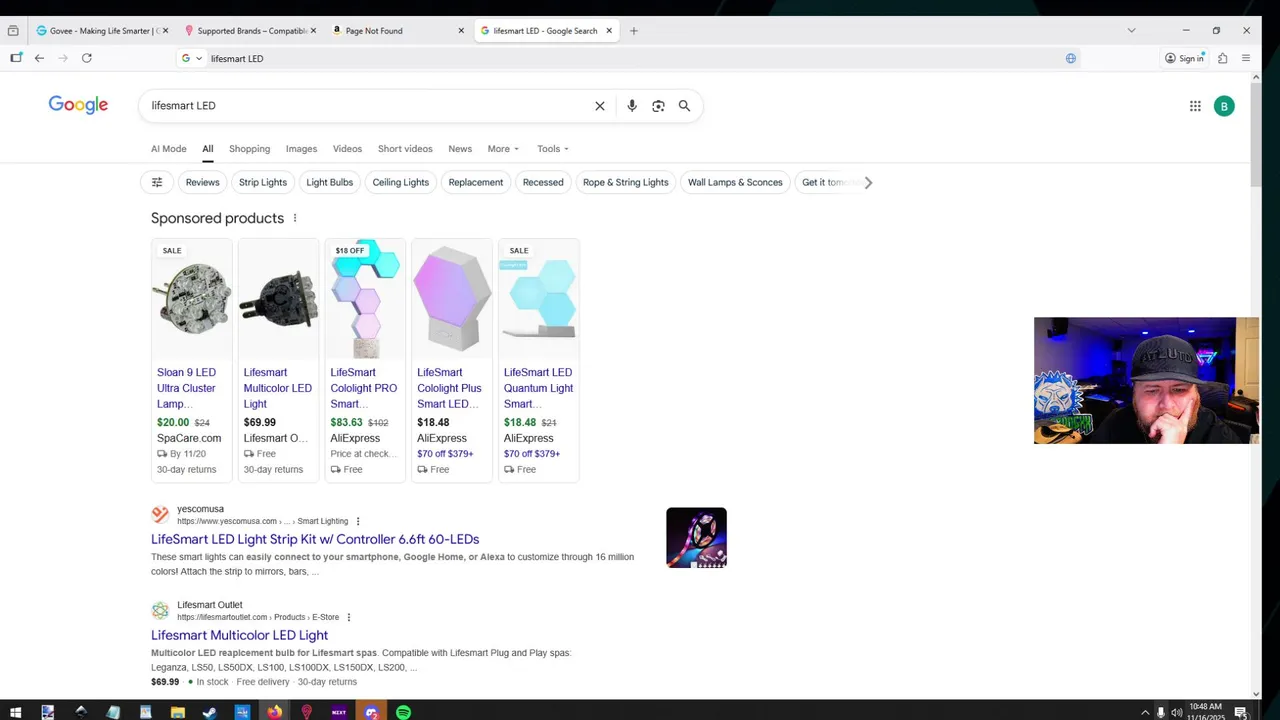Image resolution: width=1280 pixels, height=720 pixels.
Task: Select the Images search category
Action: click(x=301, y=149)
